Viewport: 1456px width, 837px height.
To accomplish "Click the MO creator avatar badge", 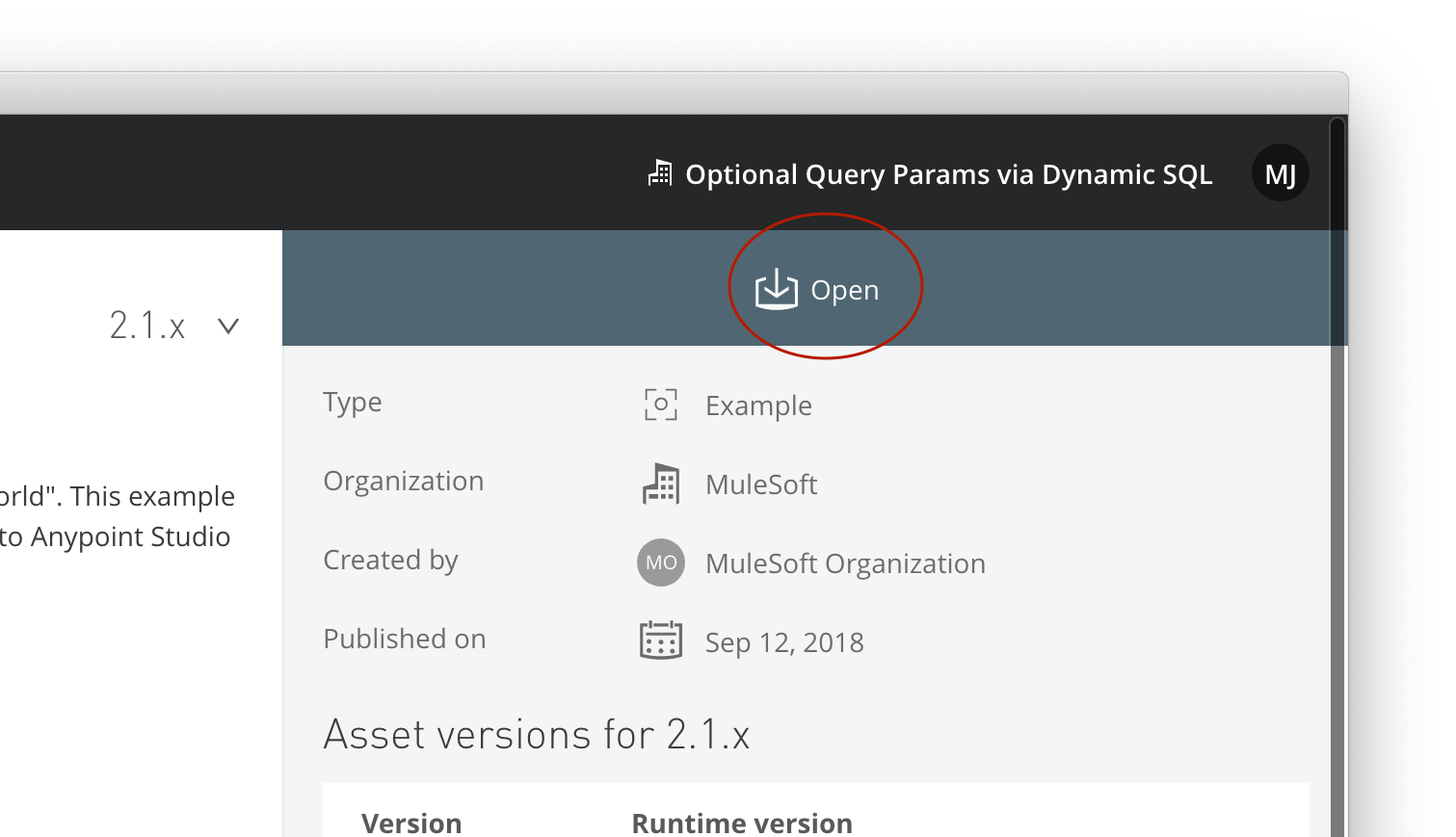I will [x=661, y=562].
